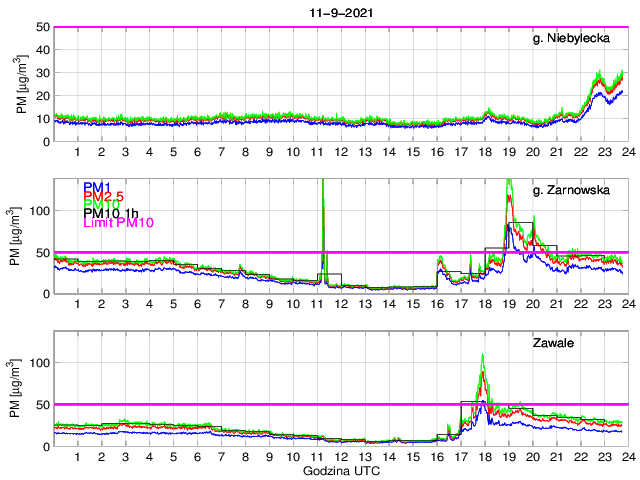Click the y-axis PM label of the Zawale plot

(22, 389)
